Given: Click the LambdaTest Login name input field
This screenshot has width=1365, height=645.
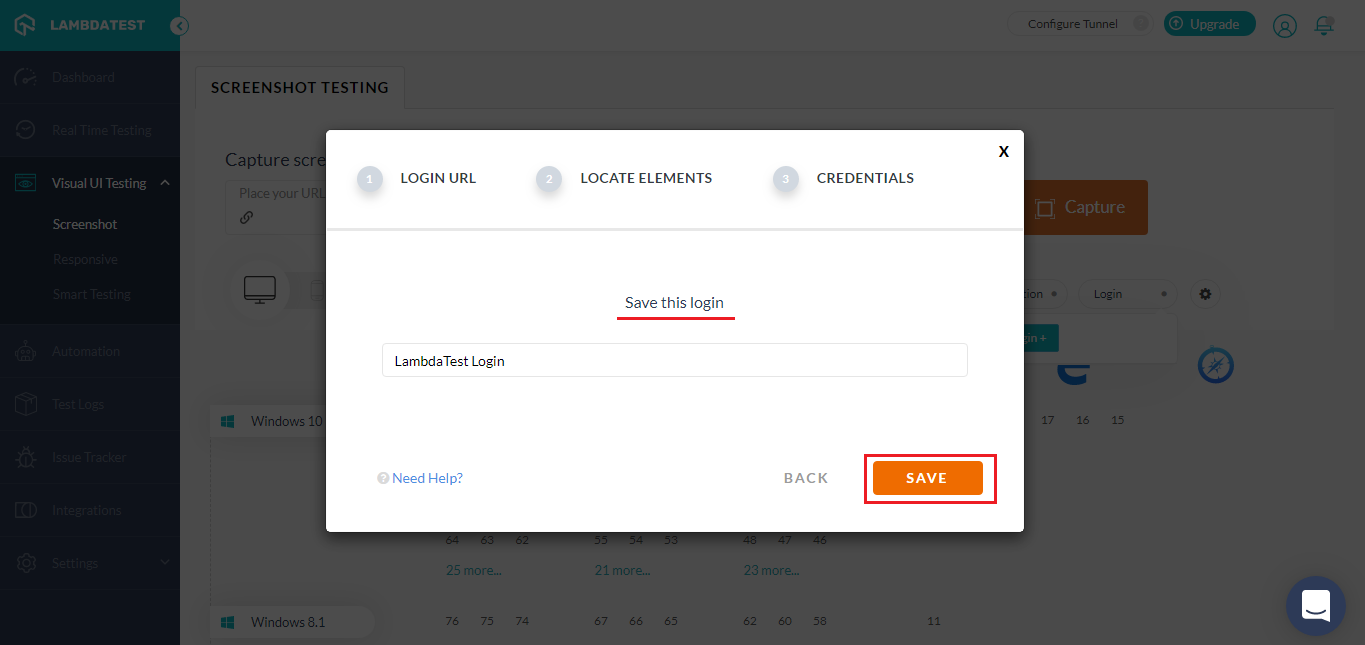Looking at the screenshot, I should 675,360.
